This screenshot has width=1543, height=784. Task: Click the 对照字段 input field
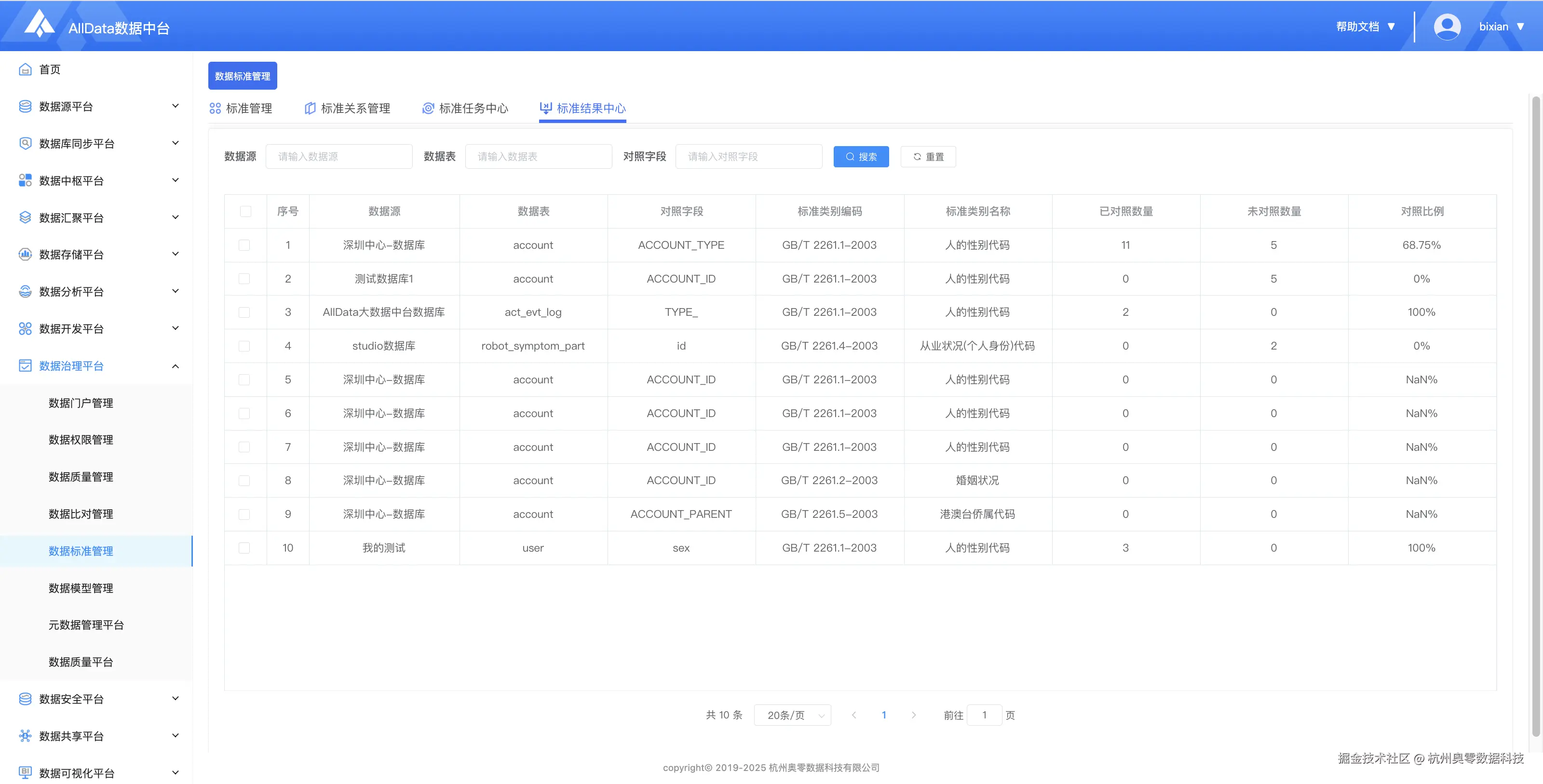tap(748, 157)
